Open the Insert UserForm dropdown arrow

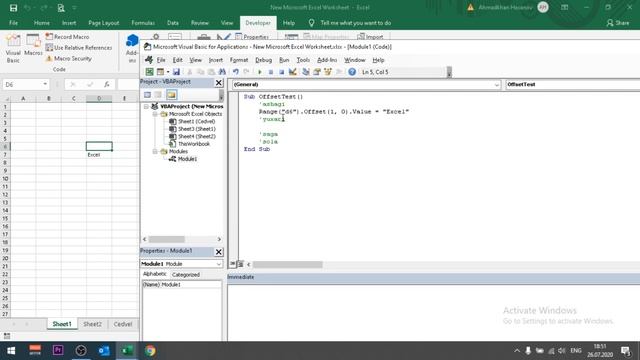[167, 72]
